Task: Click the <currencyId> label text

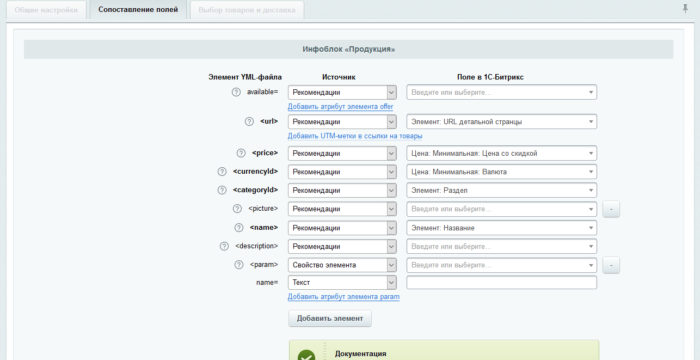Action: pyautogui.click(x=255, y=172)
